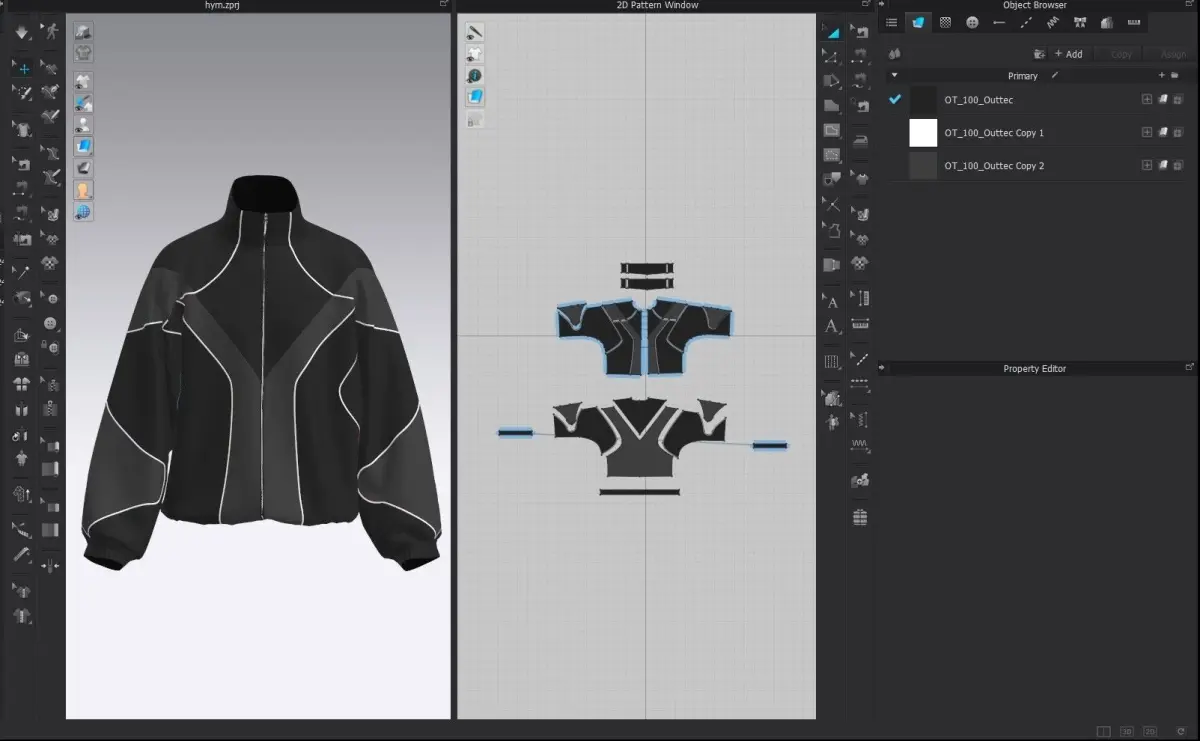Expand the Object Browser panel arrow
Screen dimensions: 1200x741
click(881, 5)
